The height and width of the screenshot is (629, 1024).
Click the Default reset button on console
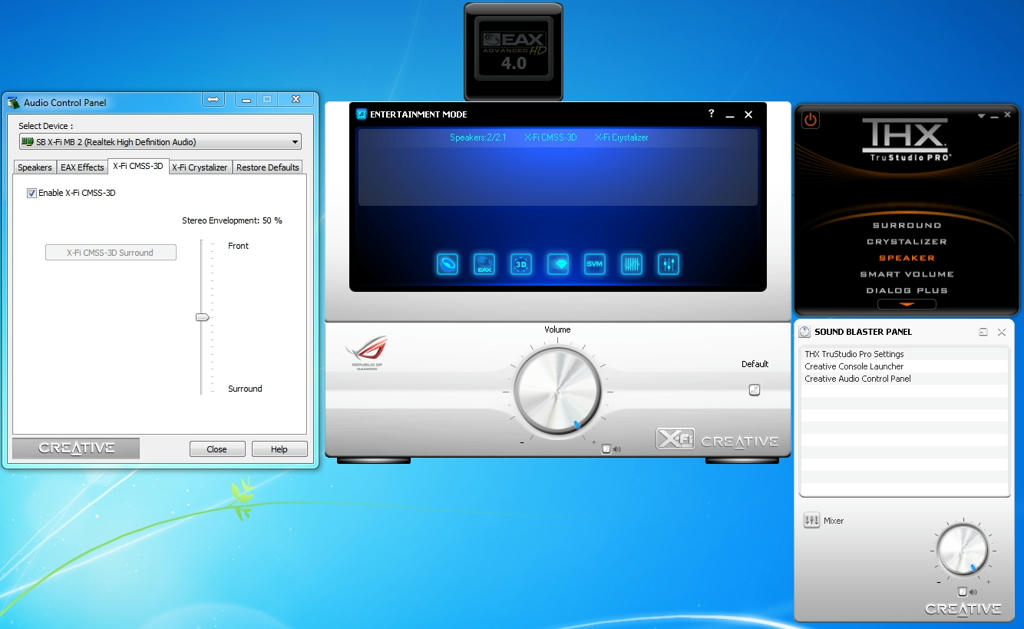coord(754,390)
